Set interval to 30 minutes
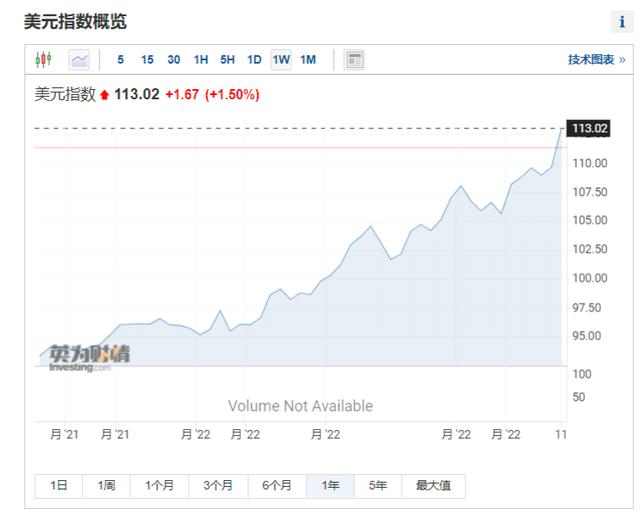Viewport: 640px width, 514px height. click(174, 60)
